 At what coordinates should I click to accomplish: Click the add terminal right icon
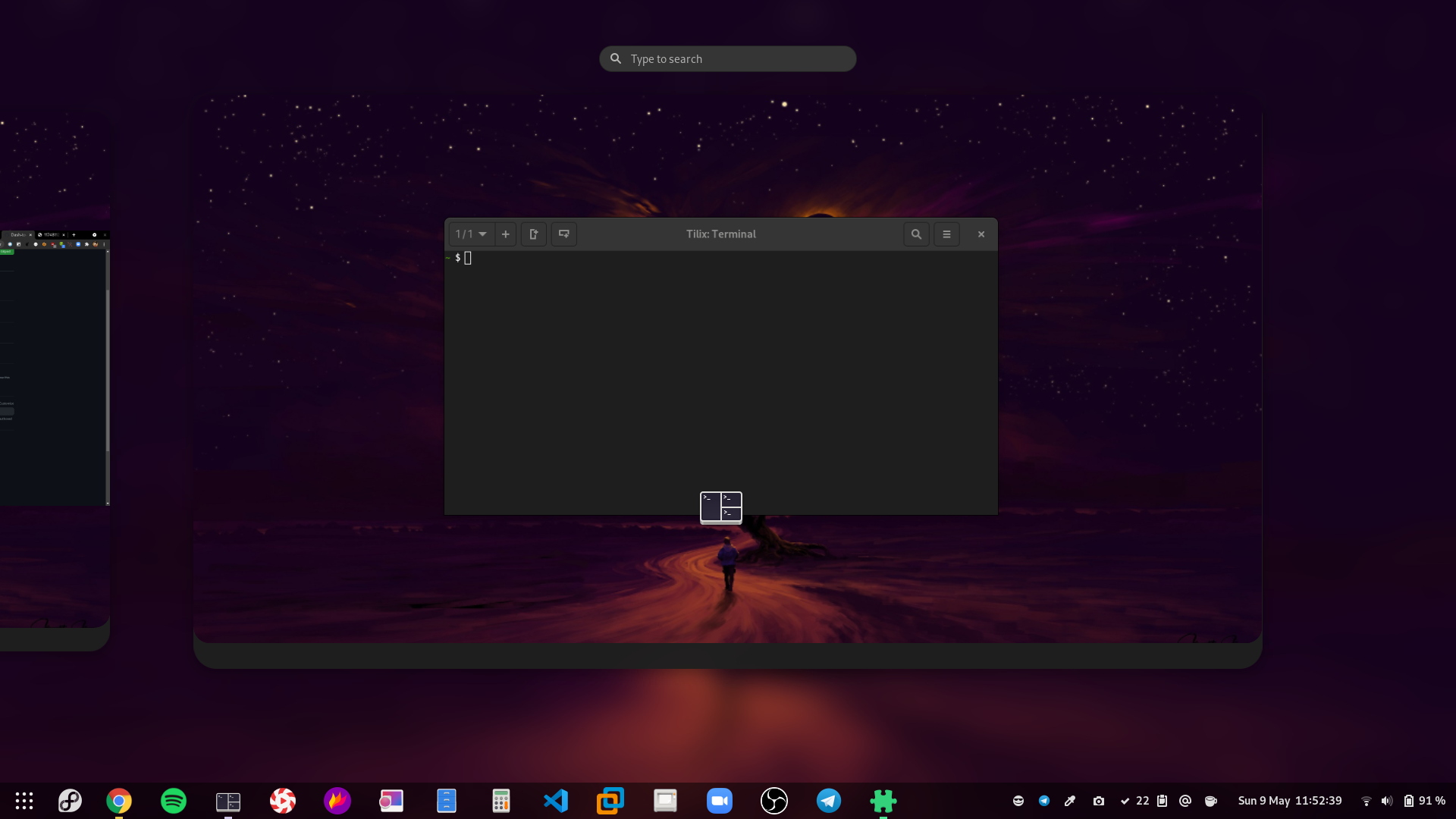(534, 234)
